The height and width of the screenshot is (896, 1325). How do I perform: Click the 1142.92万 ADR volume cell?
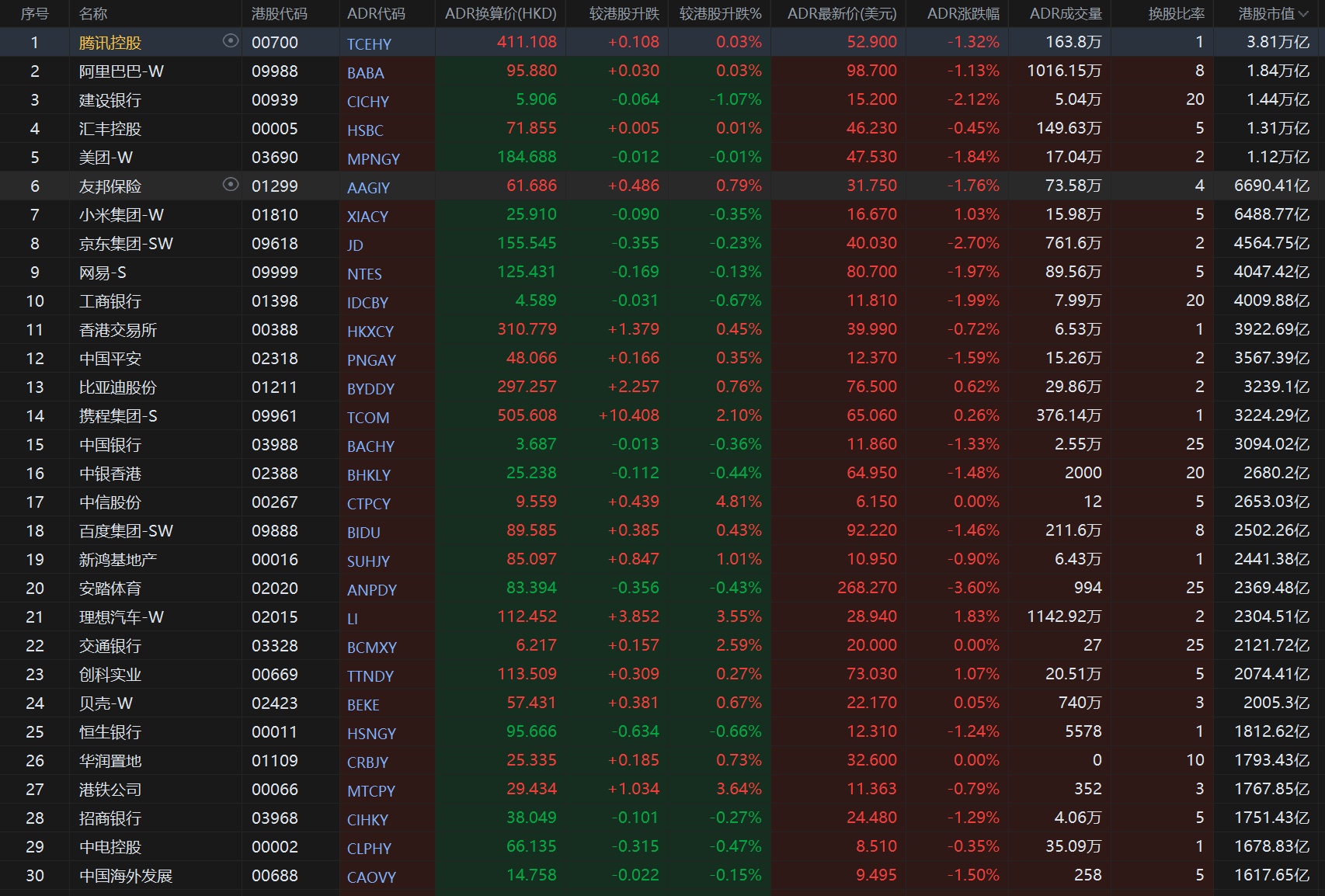coord(1064,616)
